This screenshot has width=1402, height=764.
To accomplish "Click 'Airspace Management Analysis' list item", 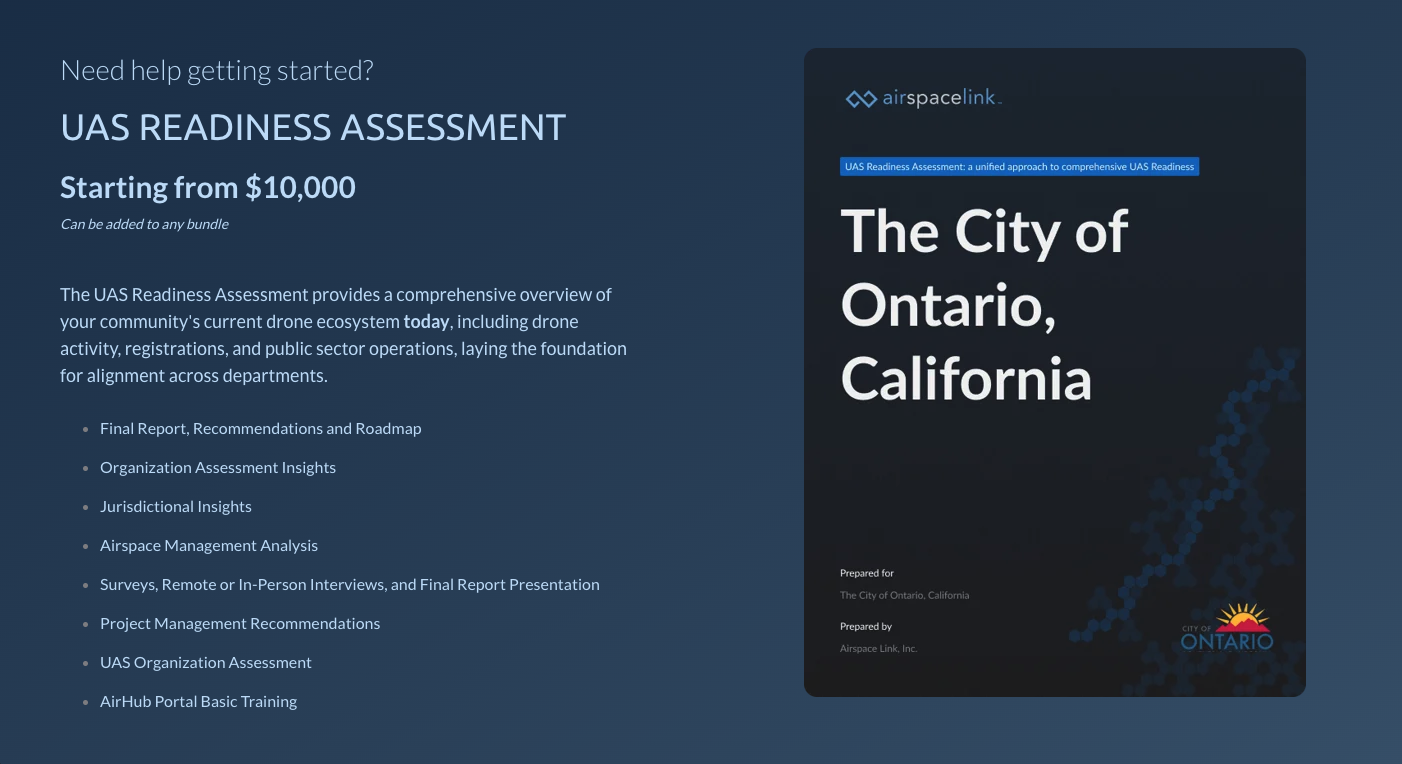I will (x=209, y=545).
